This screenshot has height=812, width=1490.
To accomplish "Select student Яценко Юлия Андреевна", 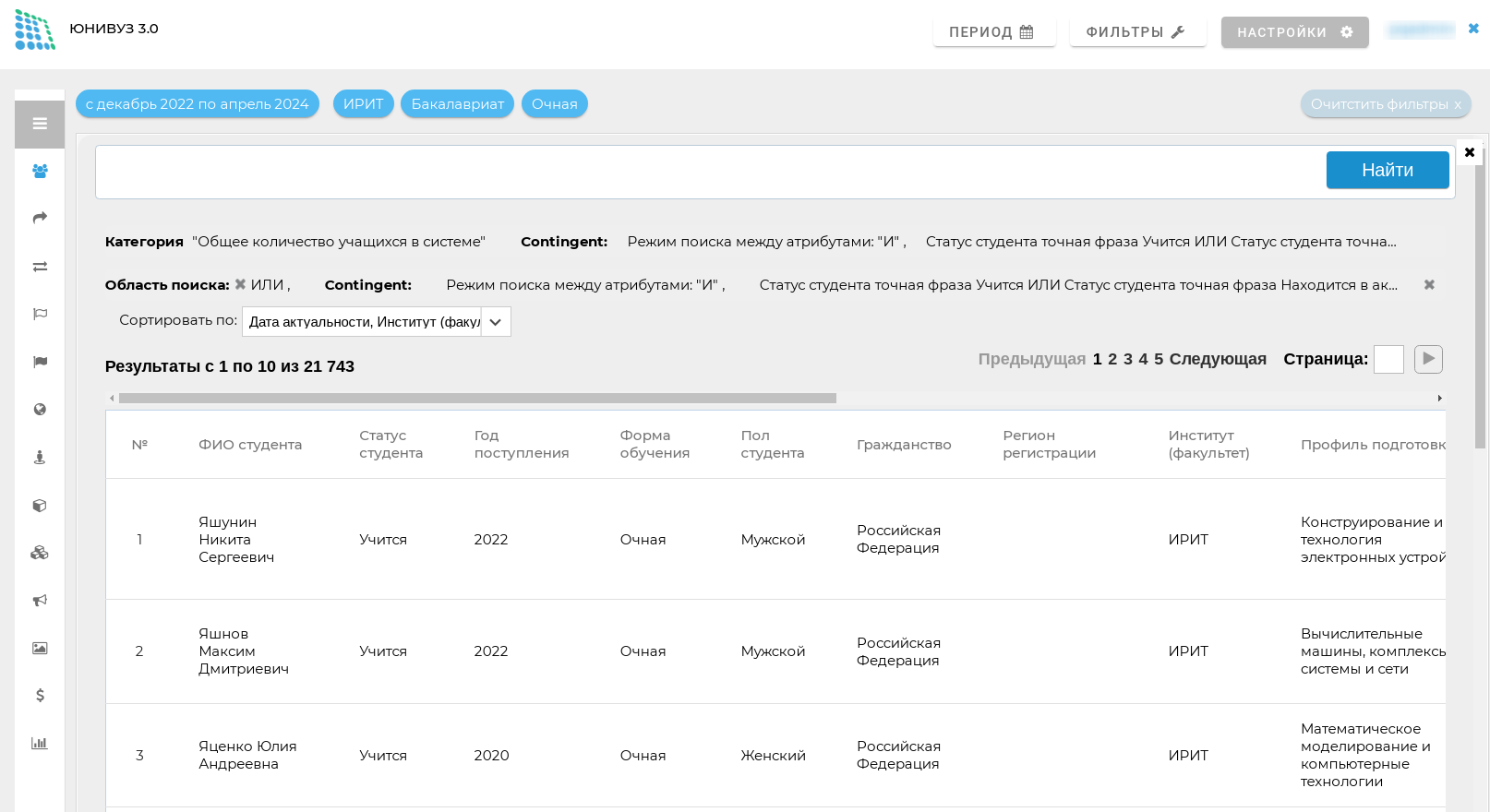I will coord(247,755).
